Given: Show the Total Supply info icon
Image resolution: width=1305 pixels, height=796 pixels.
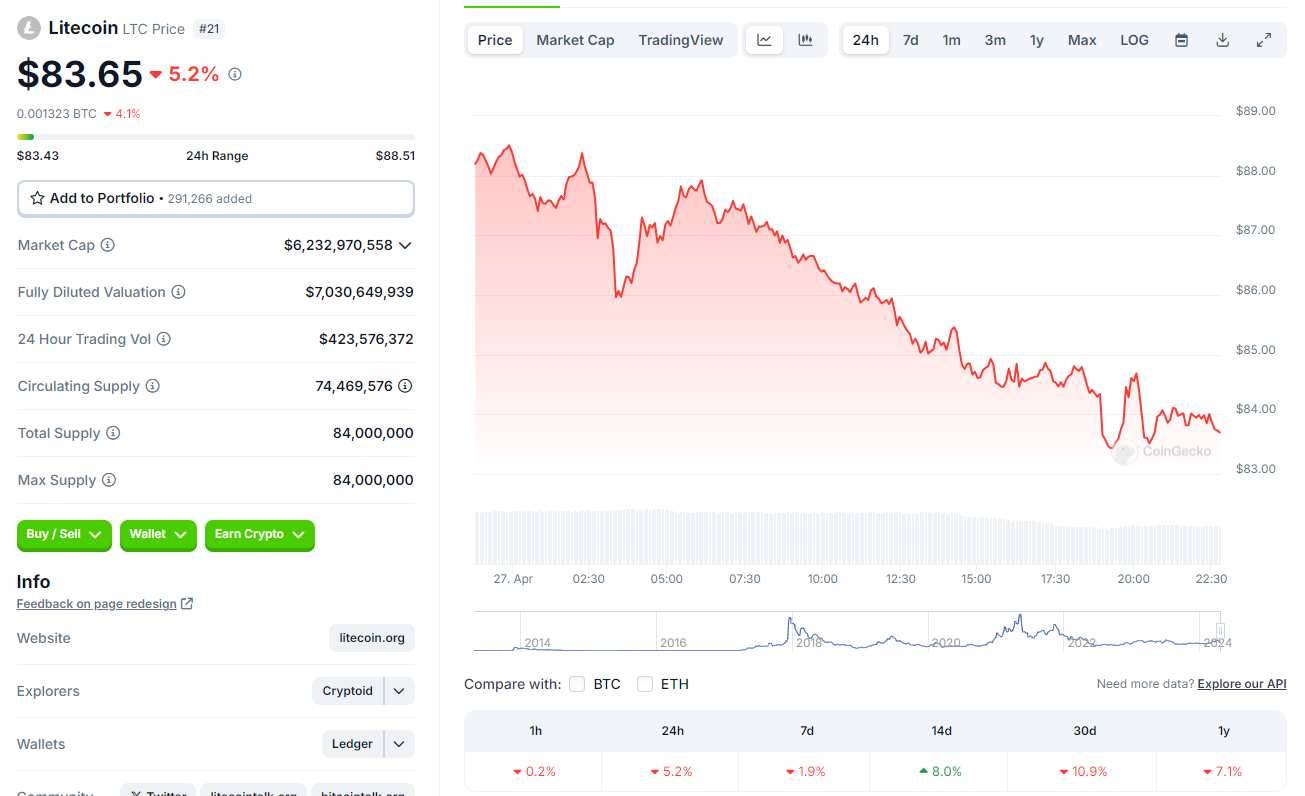Looking at the screenshot, I should (x=113, y=433).
